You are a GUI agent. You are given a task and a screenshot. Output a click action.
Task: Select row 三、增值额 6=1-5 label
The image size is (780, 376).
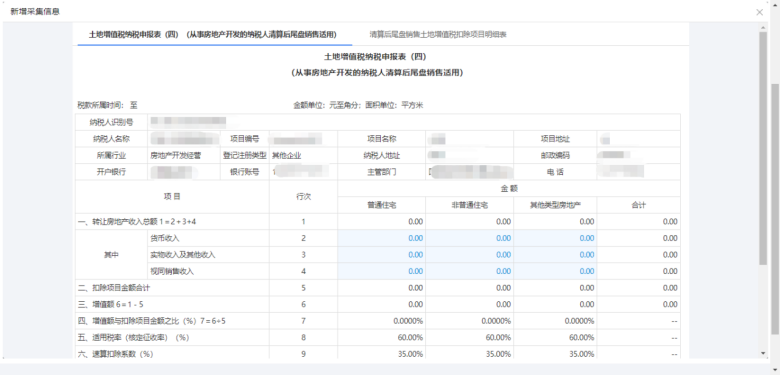tap(111, 304)
